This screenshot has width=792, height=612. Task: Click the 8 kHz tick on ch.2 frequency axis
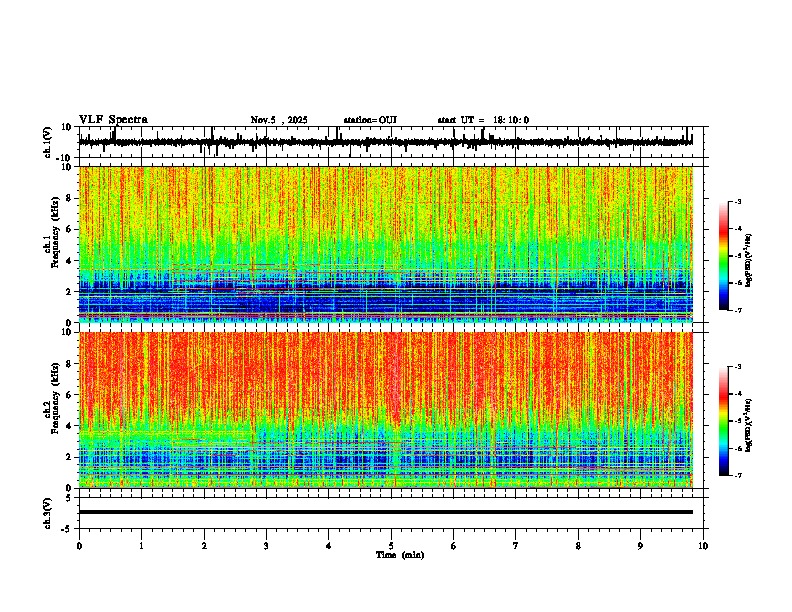[x=70, y=363]
